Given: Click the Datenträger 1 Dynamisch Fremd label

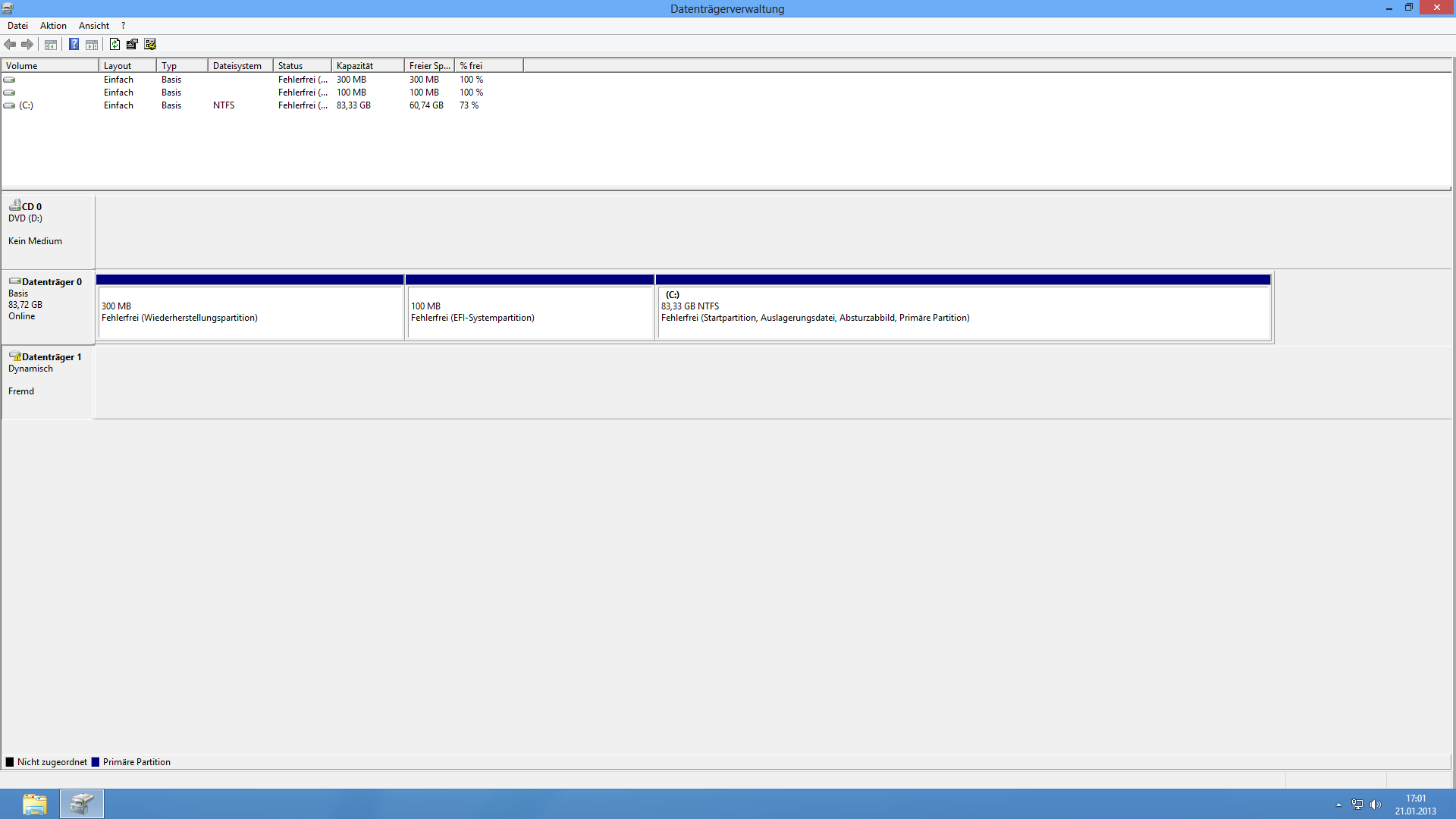Looking at the screenshot, I should 47,375.
